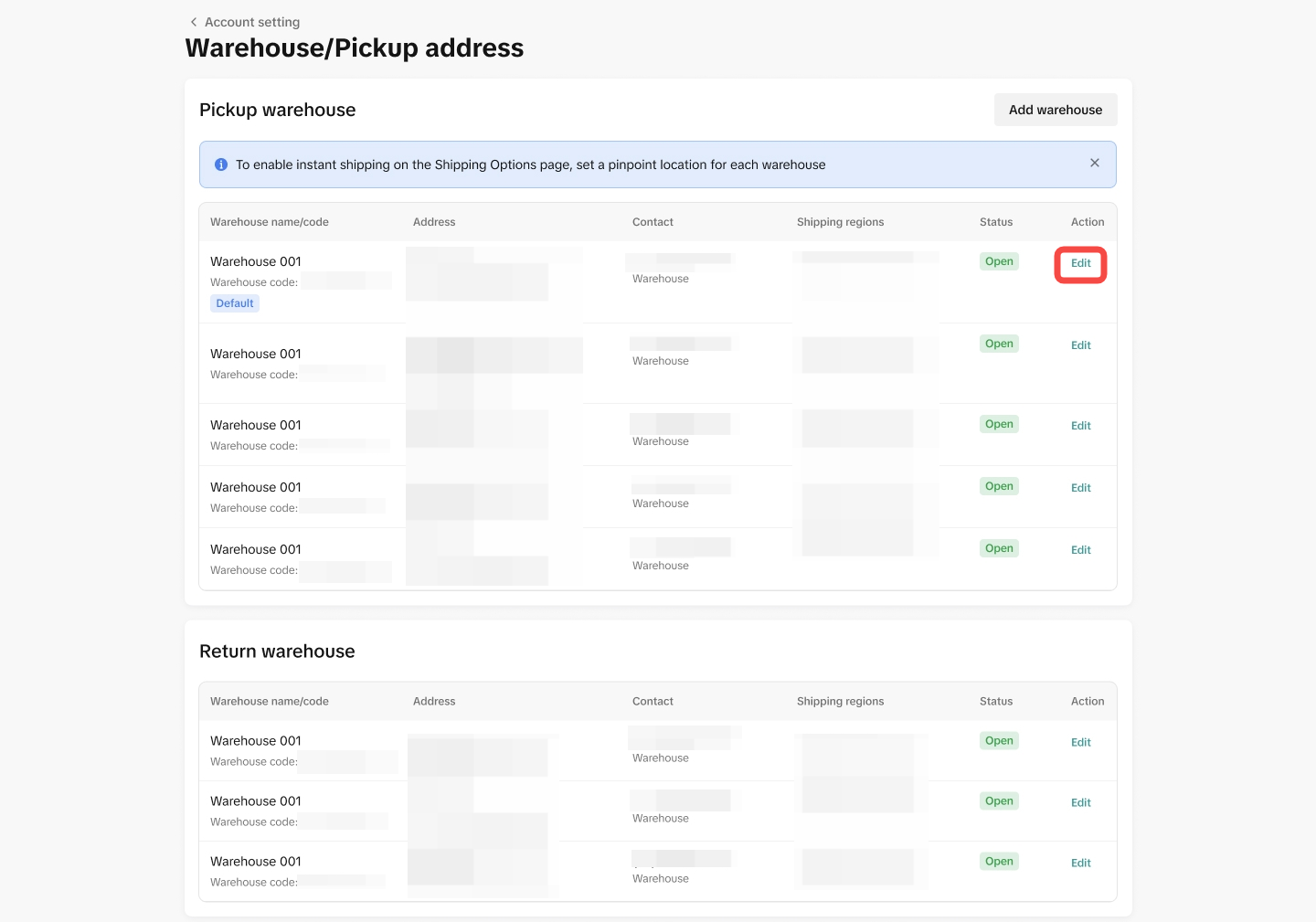
Task: Click the Open status of the last return warehouse
Action: [999, 862]
